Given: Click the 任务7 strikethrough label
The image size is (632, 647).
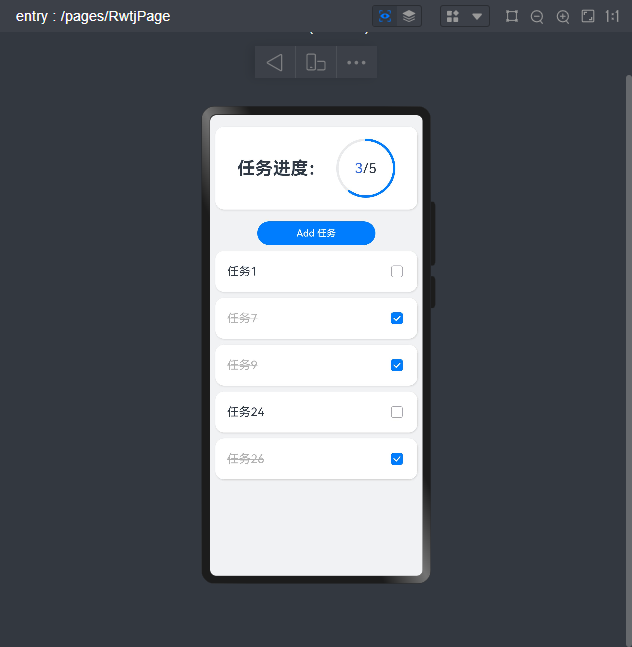Looking at the screenshot, I should (242, 318).
